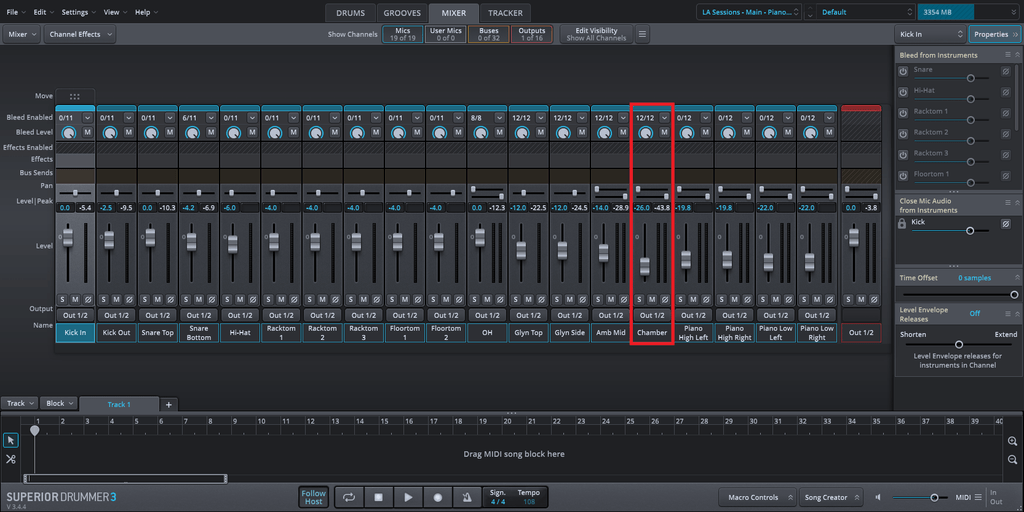Screen dimensions: 1024x512
Task: Click the OH channel bleed level knob
Action: pos(481,133)
